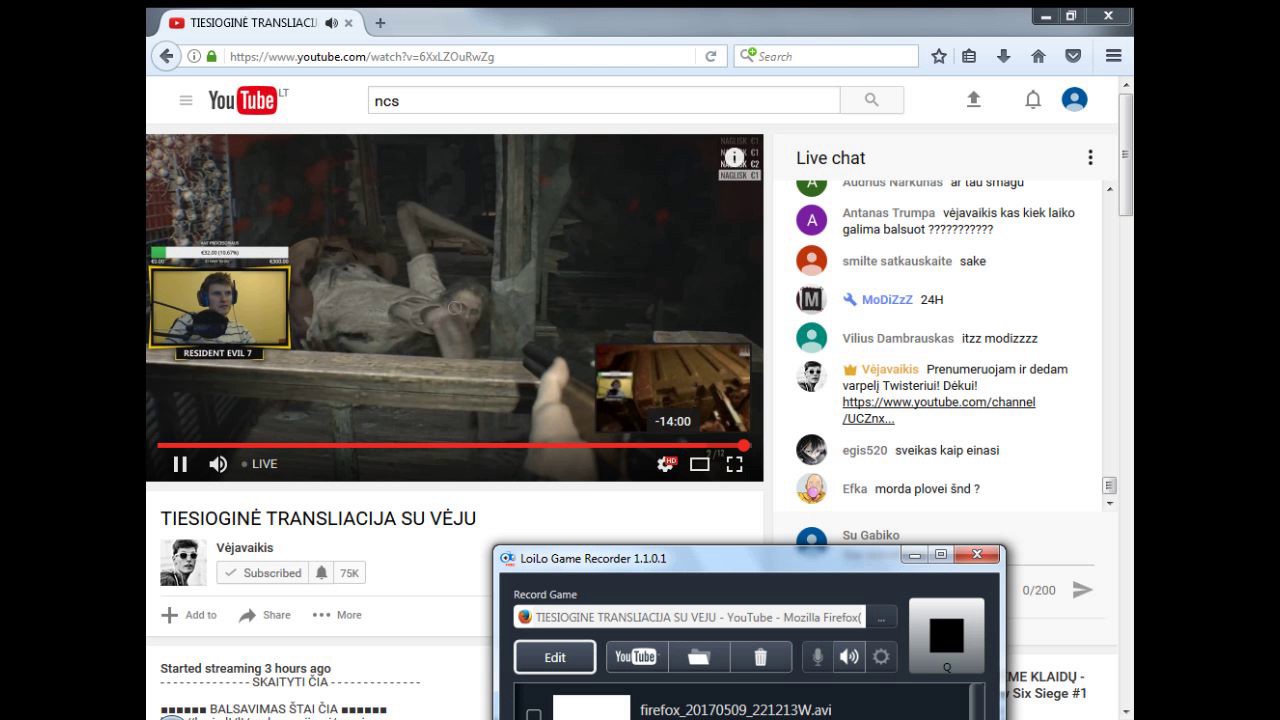This screenshot has height=720, width=1280.
Task: Open LoiLo Game Recorder settings gear
Action: [881, 657]
